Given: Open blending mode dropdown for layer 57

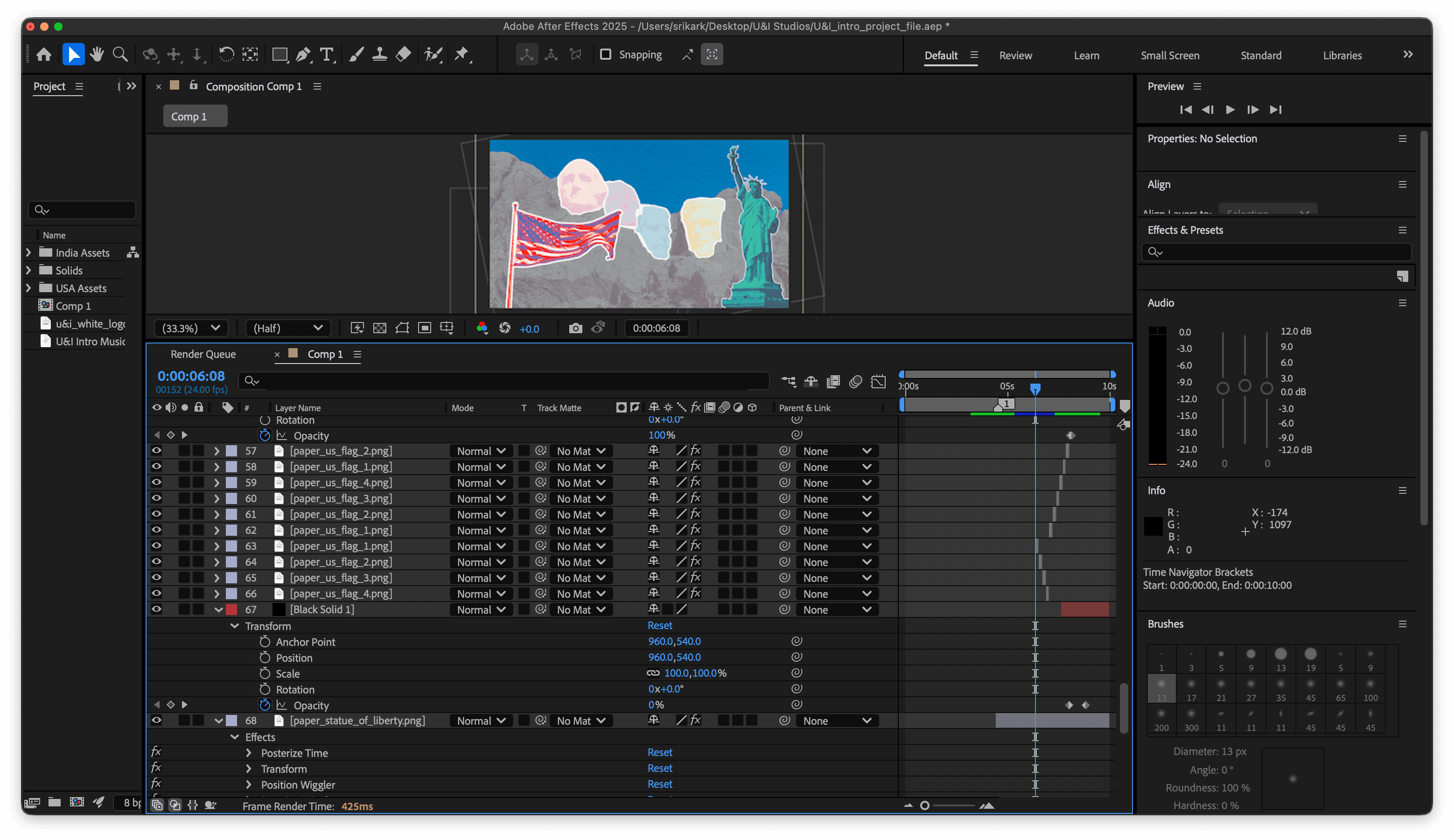Looking at the screenshot, I should [x=481, y=451].
